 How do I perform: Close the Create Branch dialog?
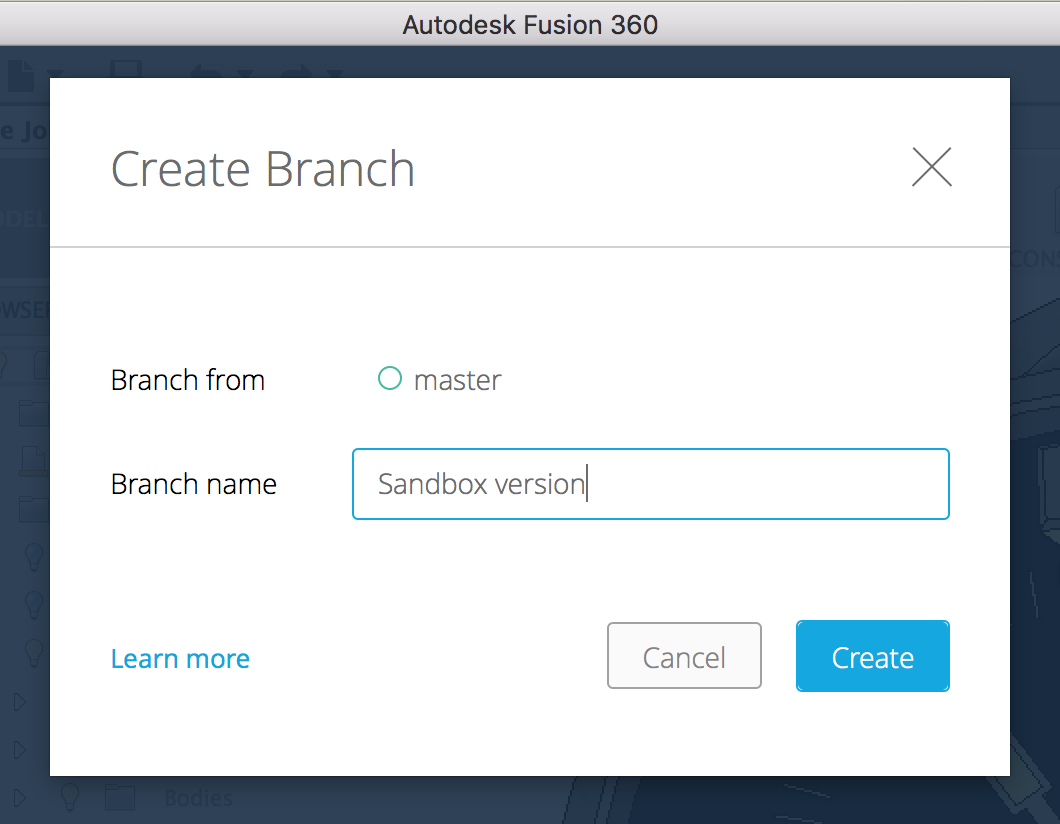pos(931,168)
